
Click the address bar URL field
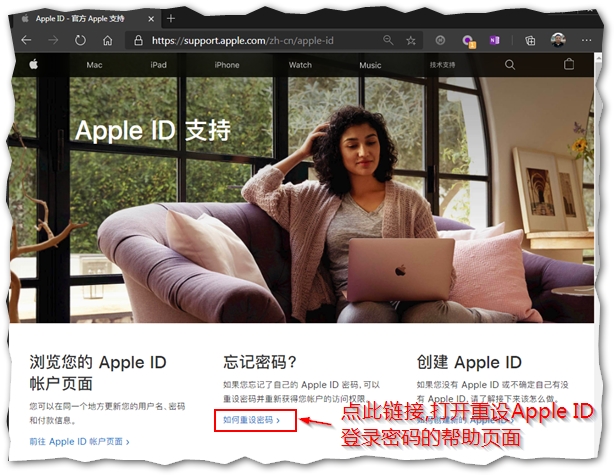(x=260, y=41)
